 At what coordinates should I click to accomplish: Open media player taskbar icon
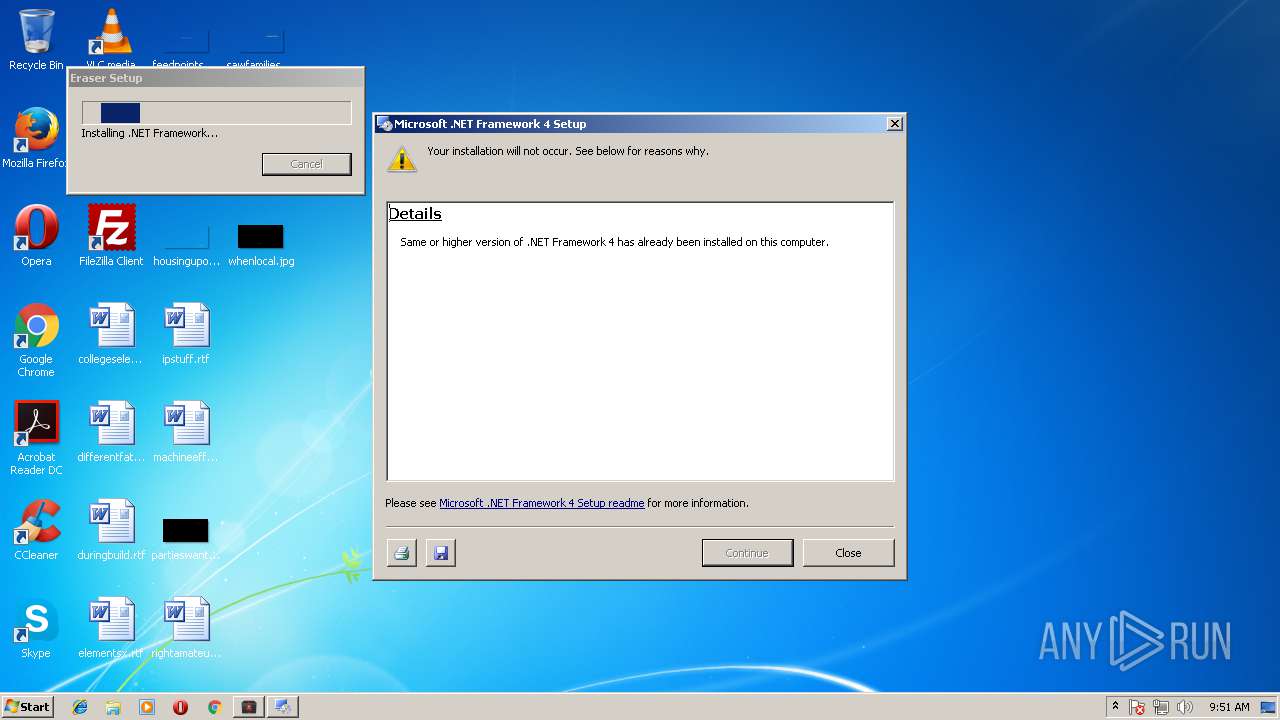click(147, 707)
